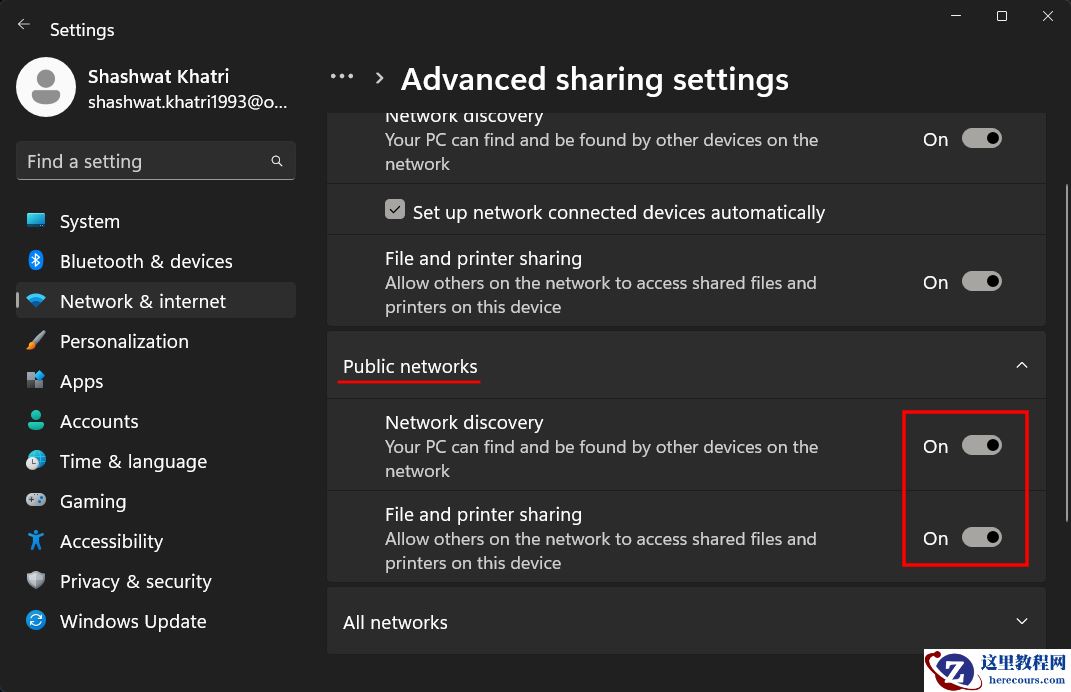This screenshot has width=1071, height=692.
Task: Open Apps using its sidebar icon
Action: click(x=36, y=381)
